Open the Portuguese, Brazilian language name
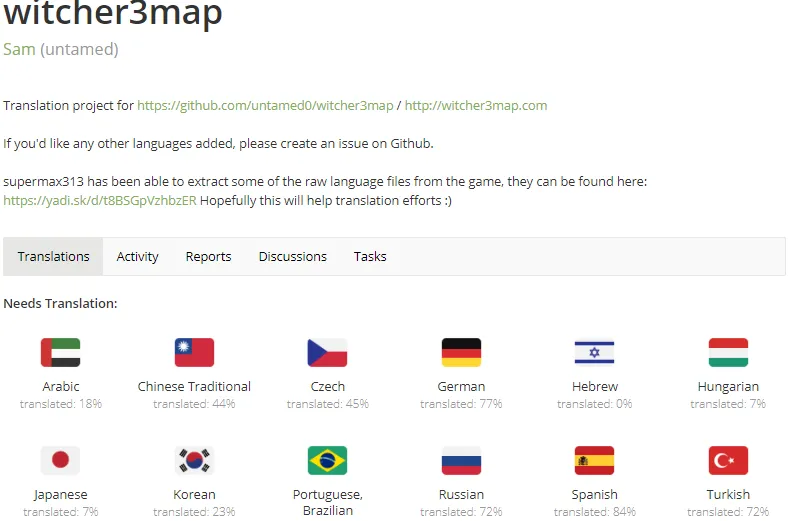 coord(327,502)
